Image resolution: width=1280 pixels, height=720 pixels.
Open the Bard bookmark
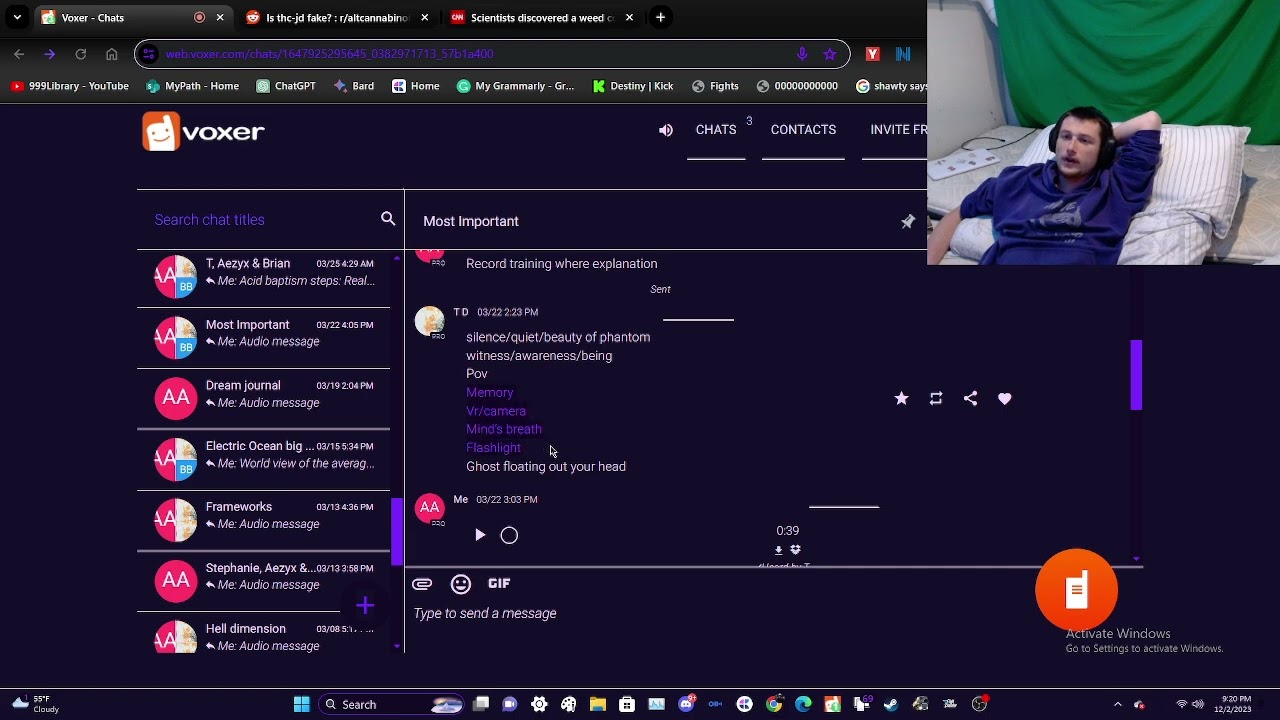click(353, 86)
